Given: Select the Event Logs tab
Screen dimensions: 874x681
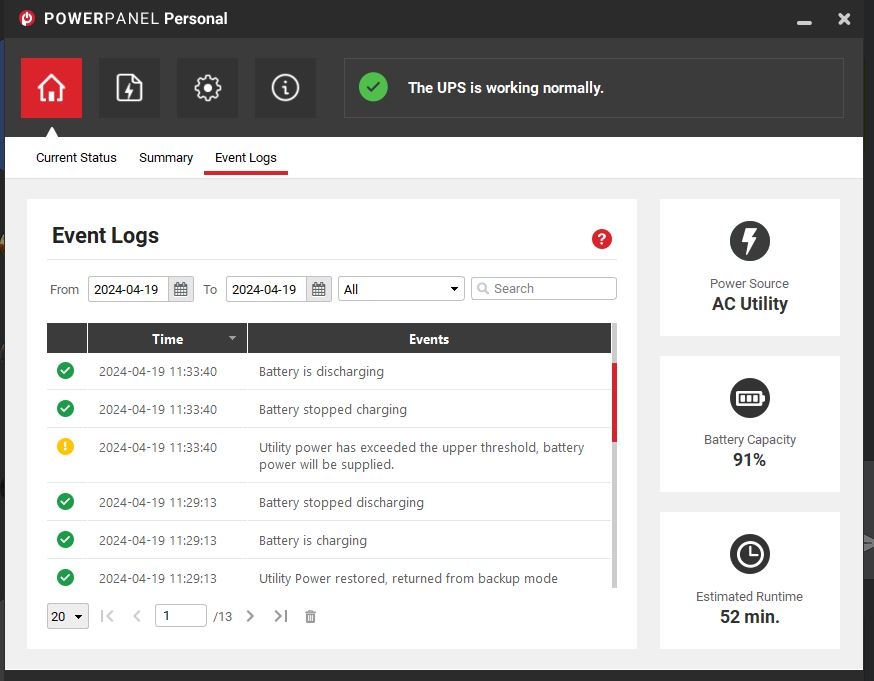Looking at the screenshot, I should click(x=246, y=158).
